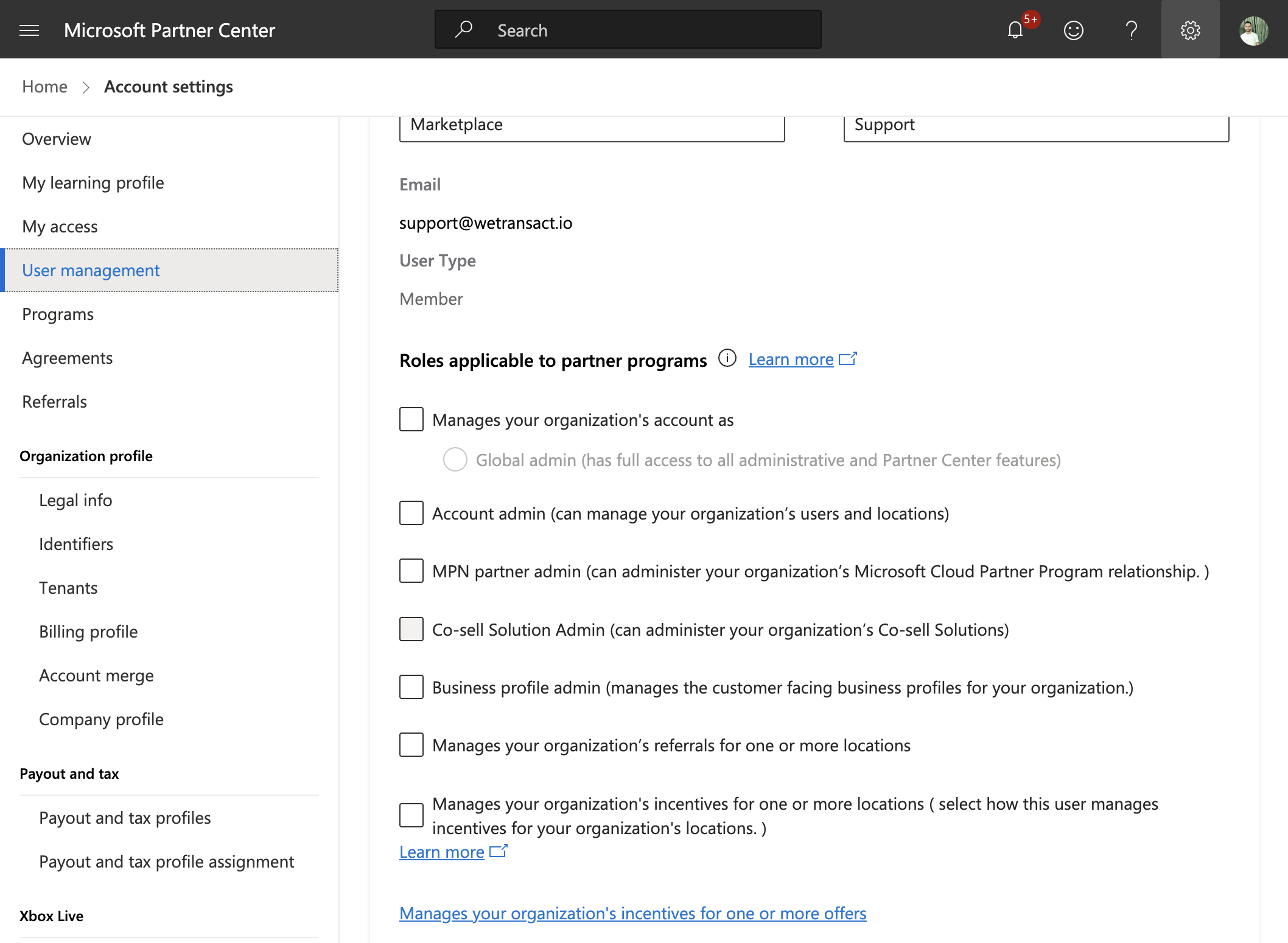Viewport: 1288px width, 943px height.
Task: Click into the Search field
Action: click(628, 29)
